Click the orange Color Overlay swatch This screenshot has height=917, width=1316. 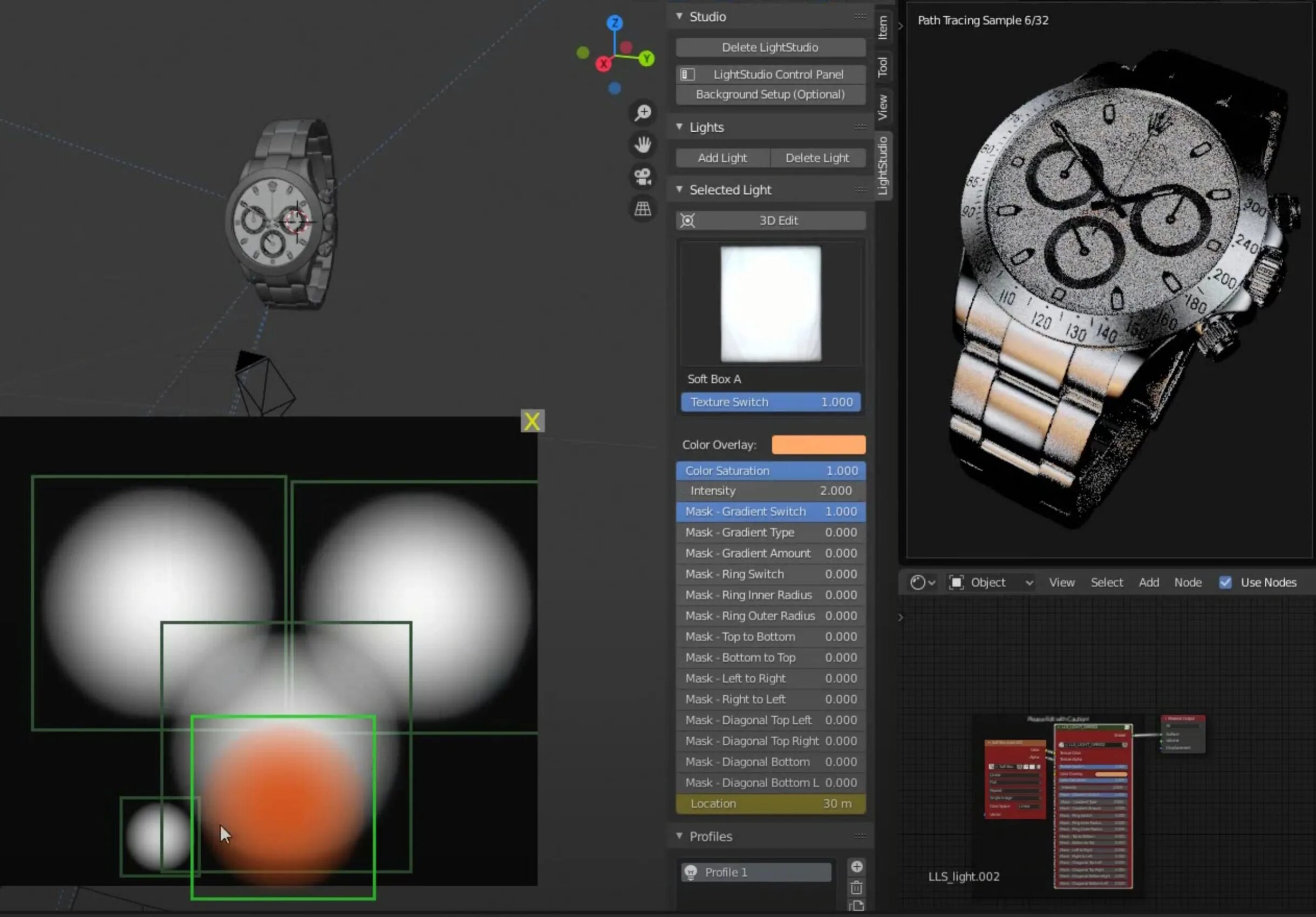818,445
